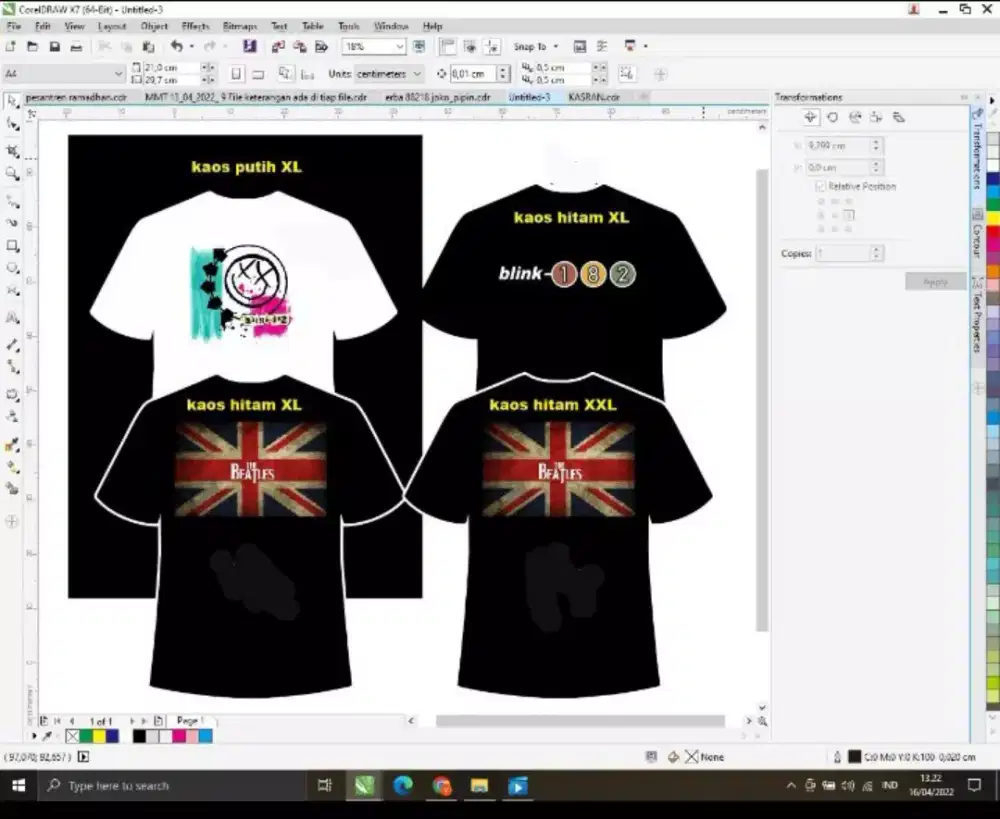Open the zoom level dropdown showing 18%
The image size is (1000, 819).
point(398,46)
